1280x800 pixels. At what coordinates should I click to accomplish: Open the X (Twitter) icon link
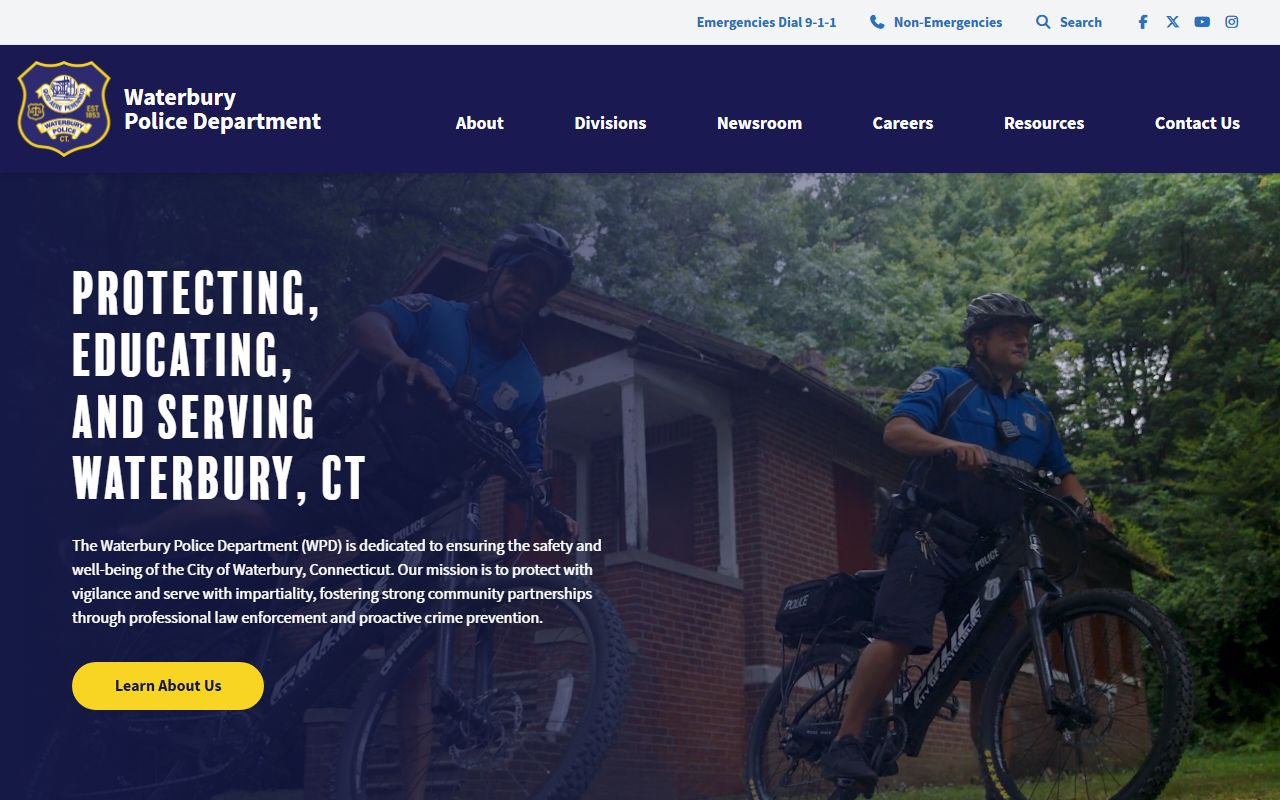point(1172,22)
